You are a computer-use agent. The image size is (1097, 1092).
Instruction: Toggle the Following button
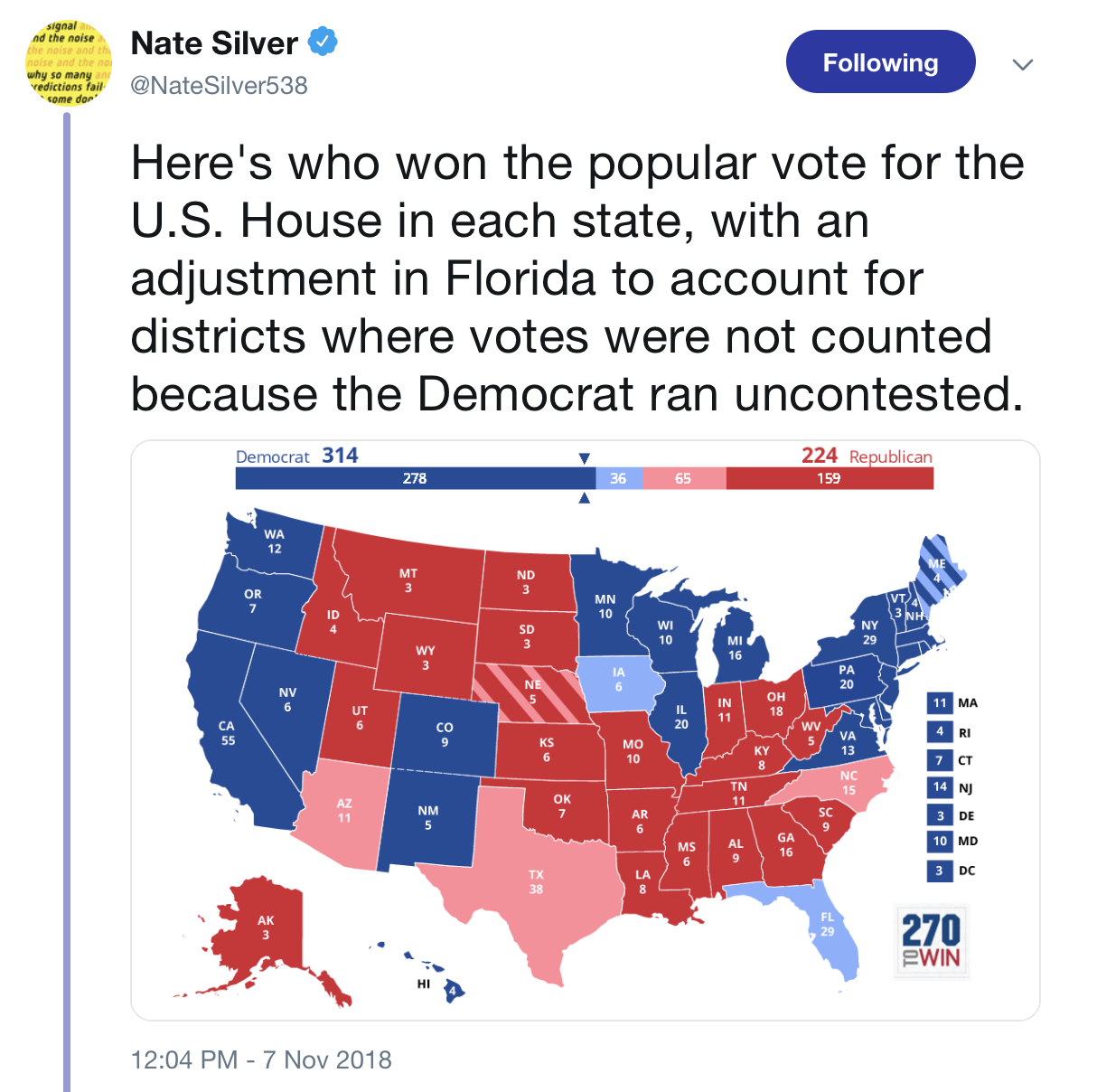click(880, 62)
